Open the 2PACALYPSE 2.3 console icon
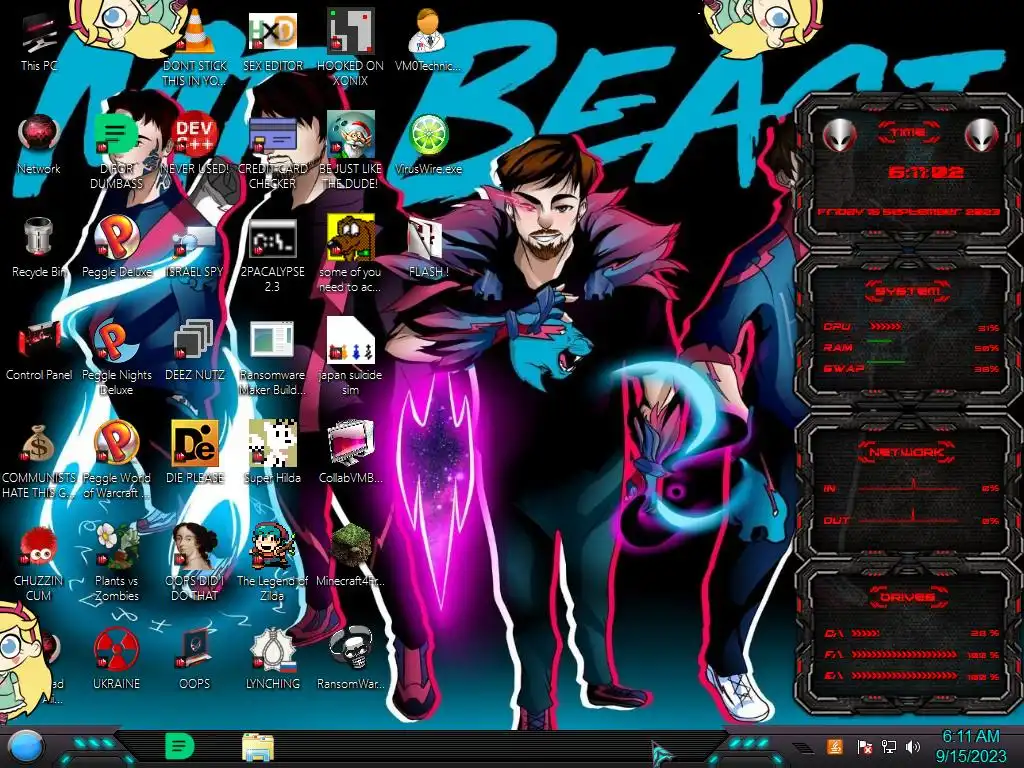The image size is (1024, 768). (272, 255)
